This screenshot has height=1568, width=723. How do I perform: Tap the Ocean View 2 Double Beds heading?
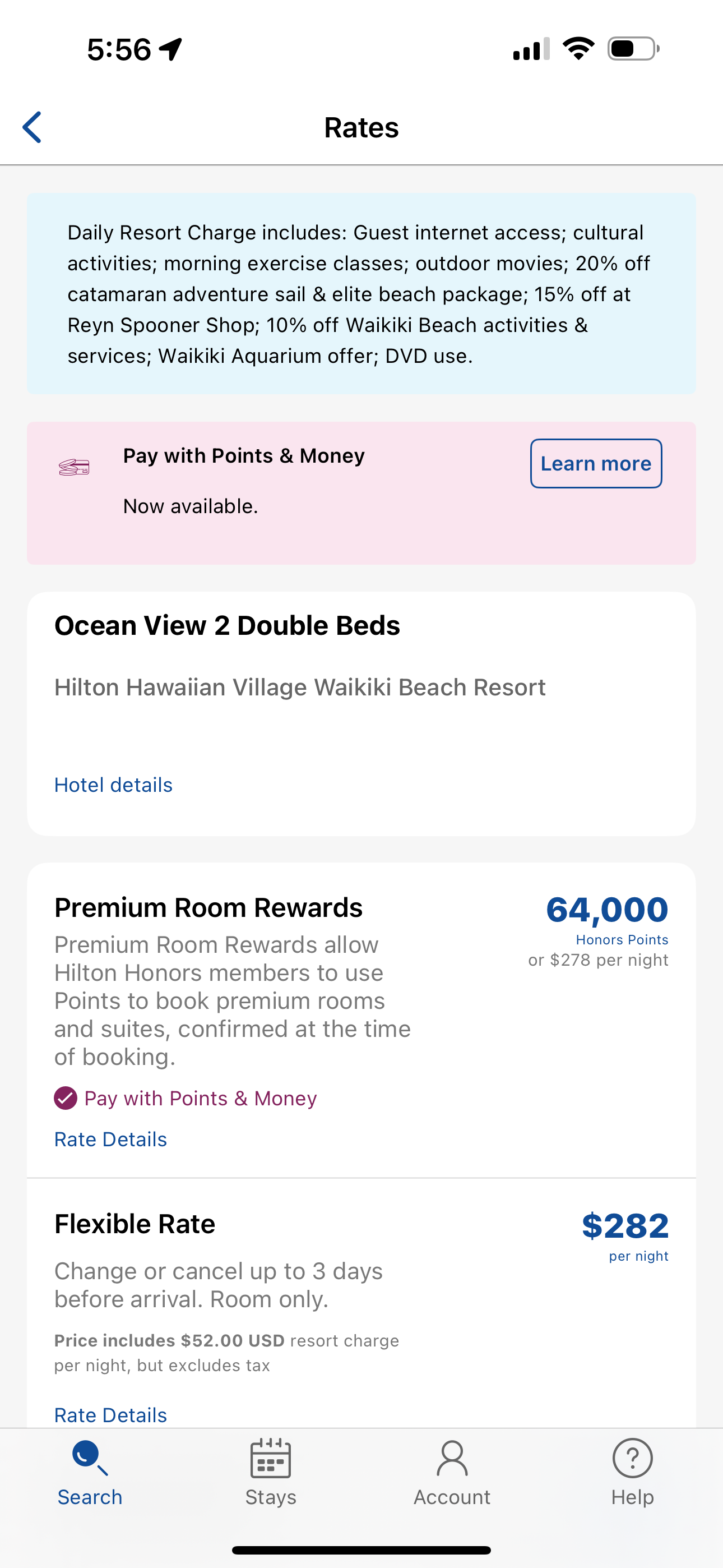227,626
